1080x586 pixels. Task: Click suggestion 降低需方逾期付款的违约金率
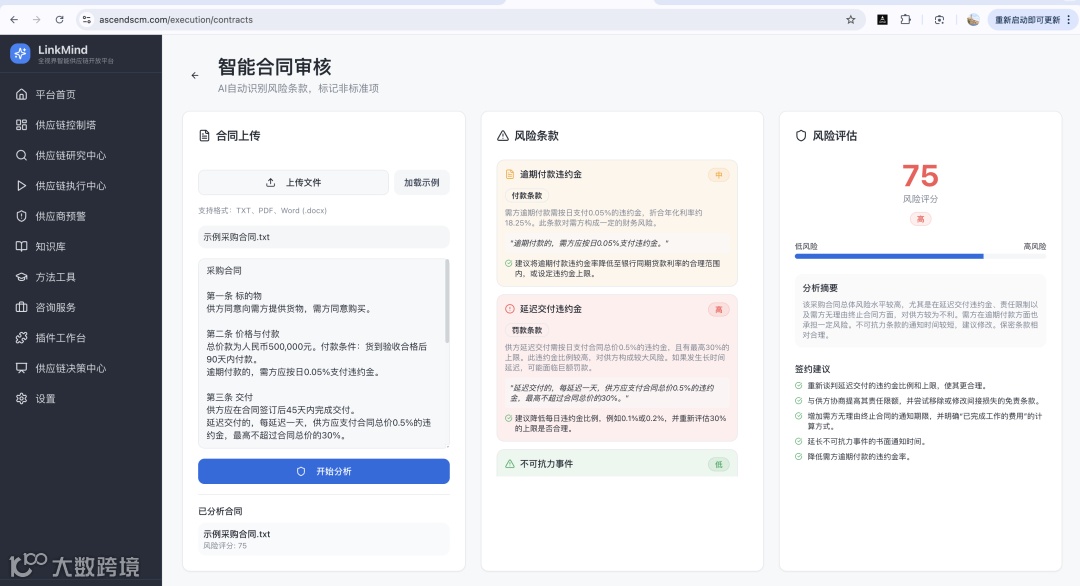coord(858,457)
